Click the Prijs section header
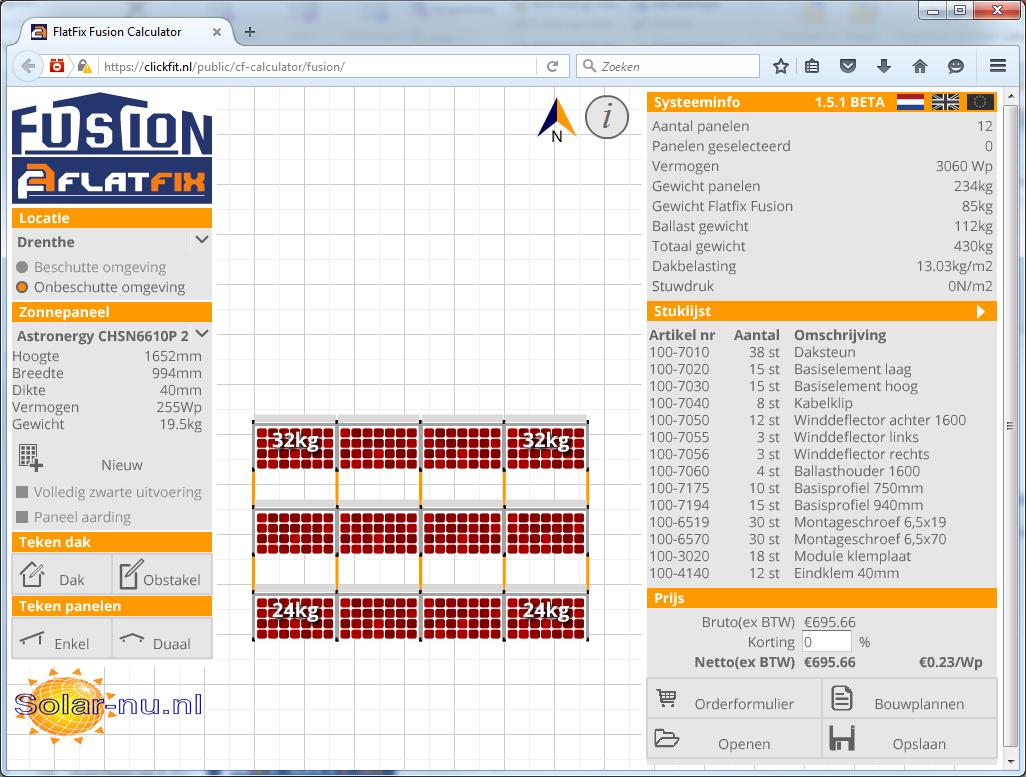This screenshot has height=777, width=1026. pyautogui.click(x=822, y=598)
